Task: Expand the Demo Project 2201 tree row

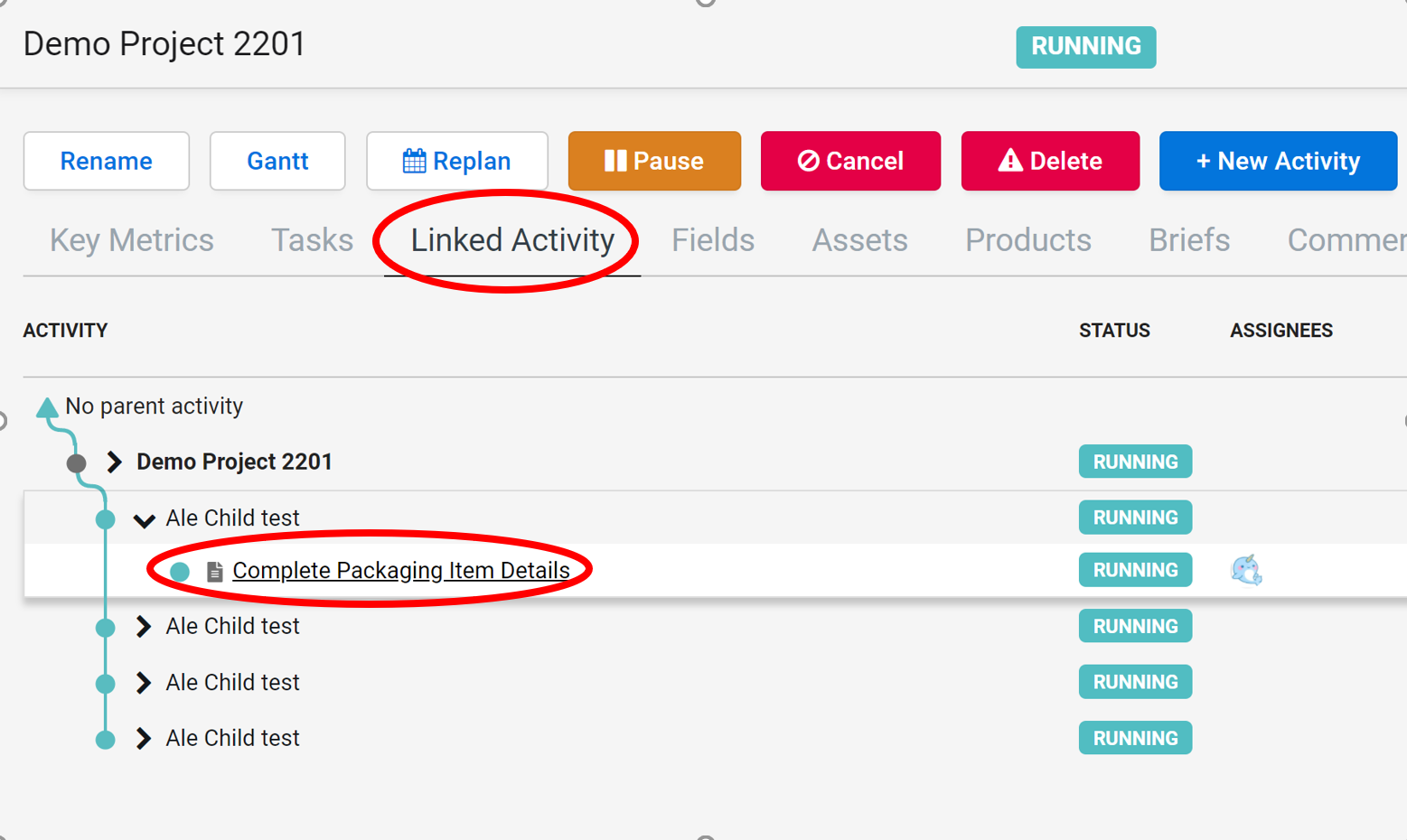Action: [x=114, y=462]
